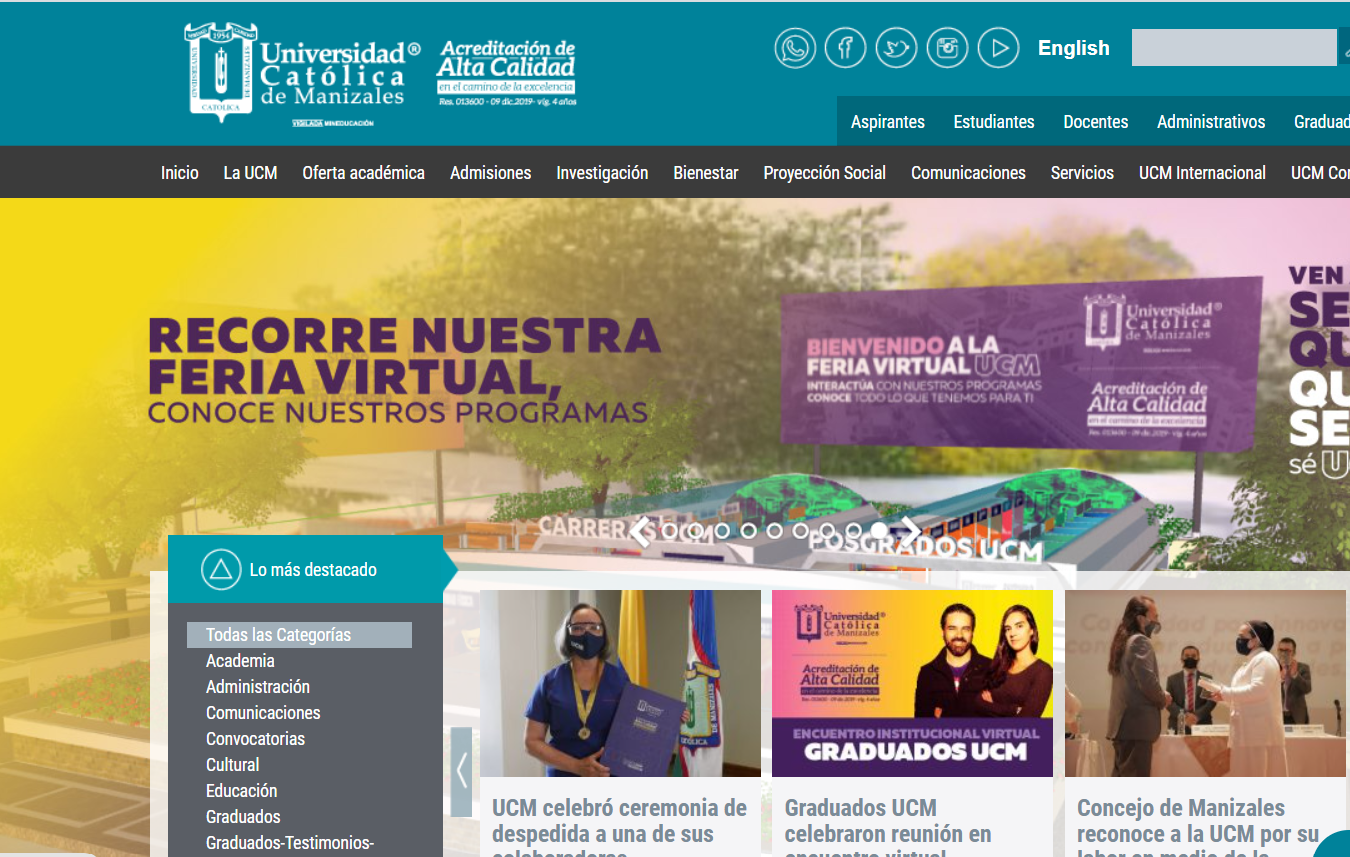Viewport: 1350px width, 857px height.
Task: Open the Concejo de Manizales recognition photo
Action: point(1205,683)
